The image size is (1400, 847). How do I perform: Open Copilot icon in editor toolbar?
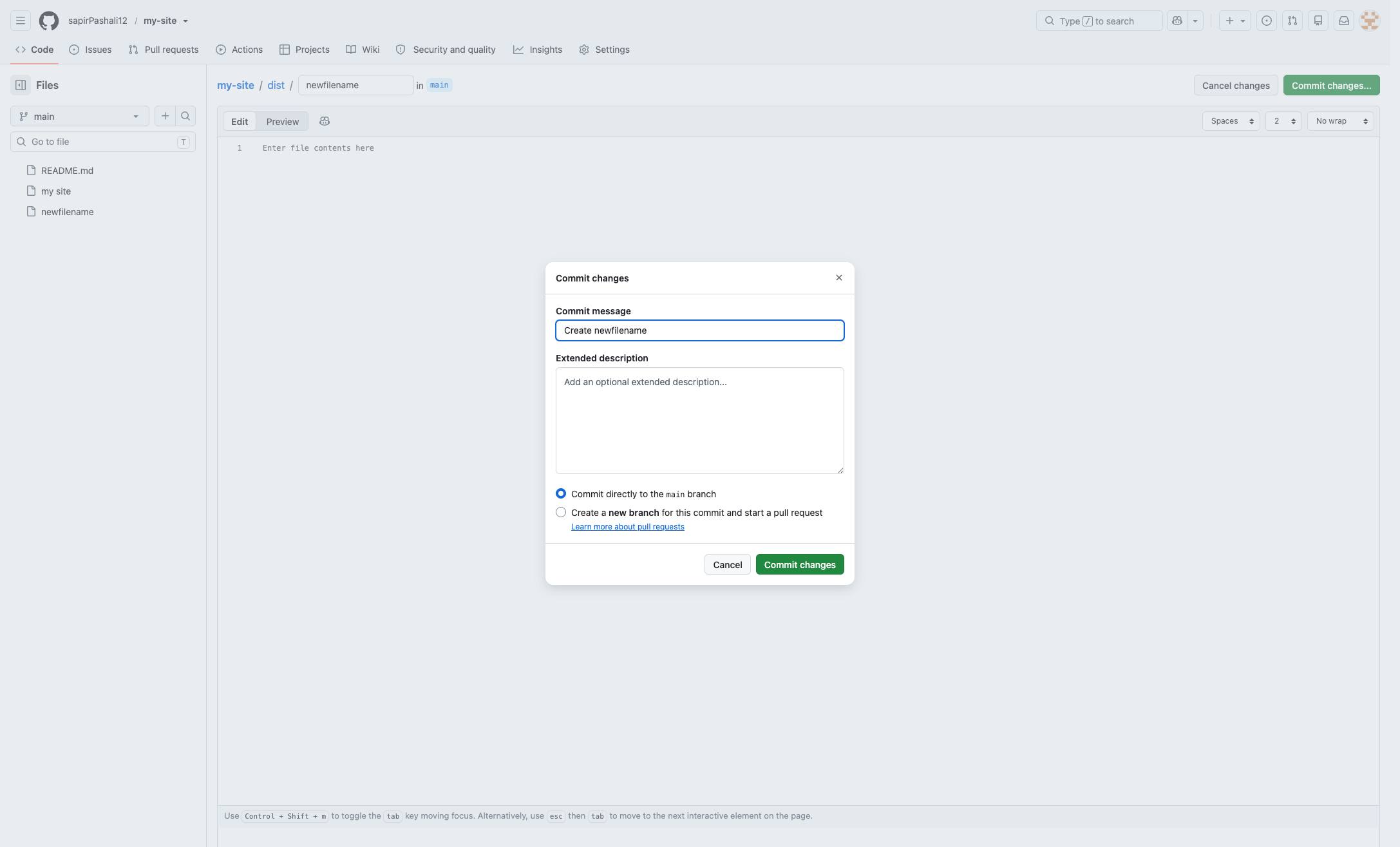tap(325, 121)
